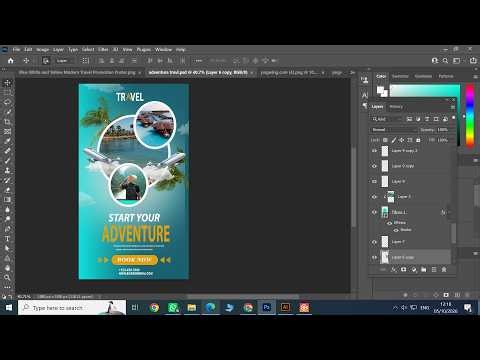
Task: Open the Kind filter dropdown in Layers
Action: point(387,119)
